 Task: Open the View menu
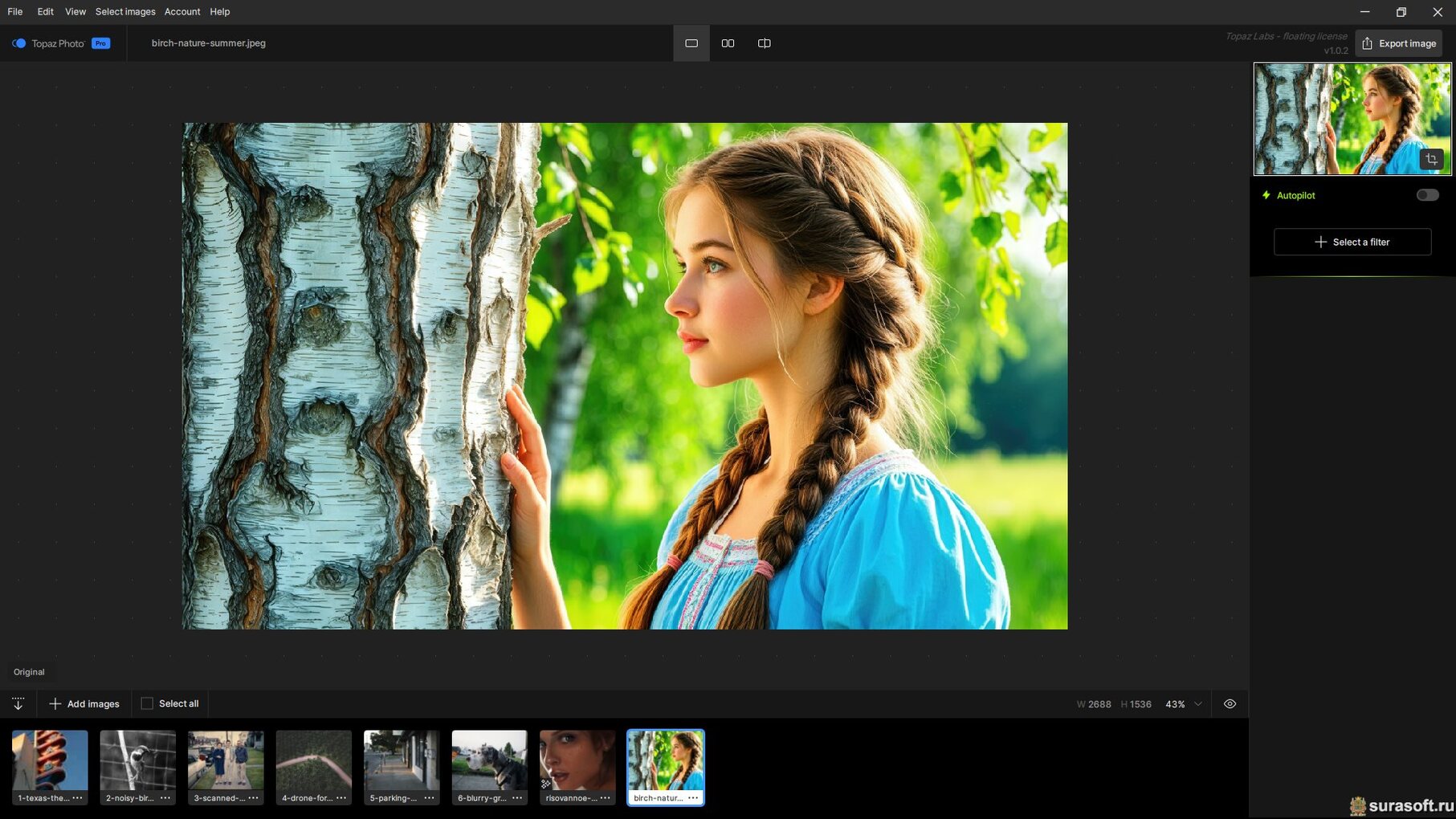pos(75,12)
